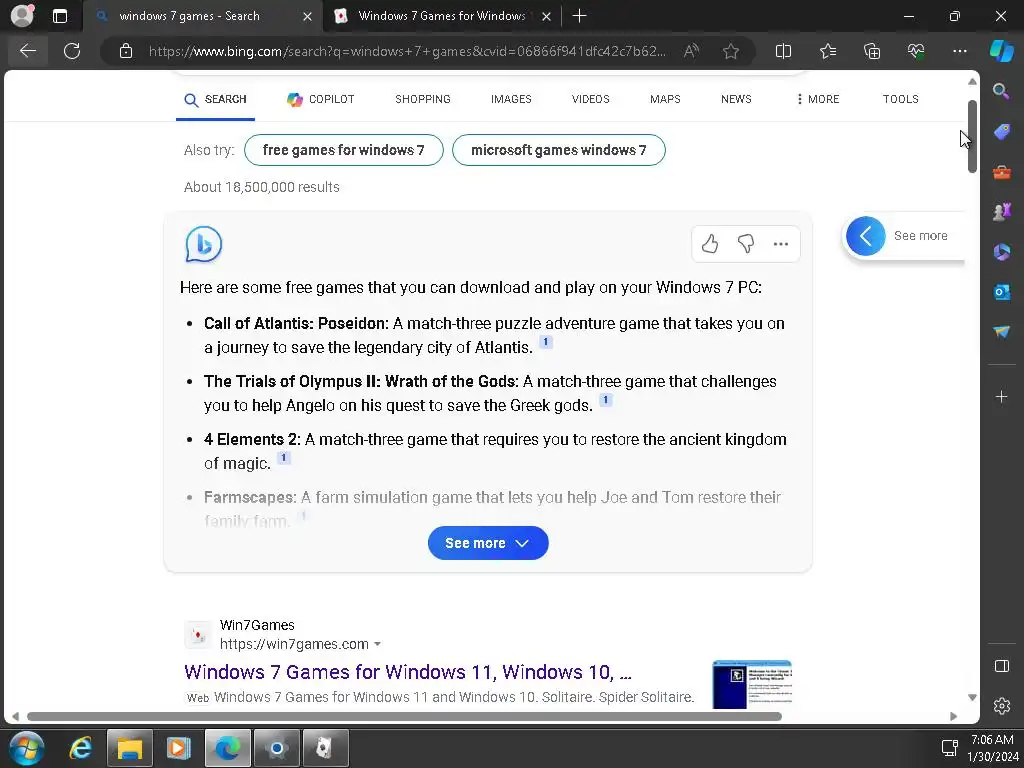Open the Split screen icon
This screenshot has width=1024, height=768.
(x=783, y=51)
